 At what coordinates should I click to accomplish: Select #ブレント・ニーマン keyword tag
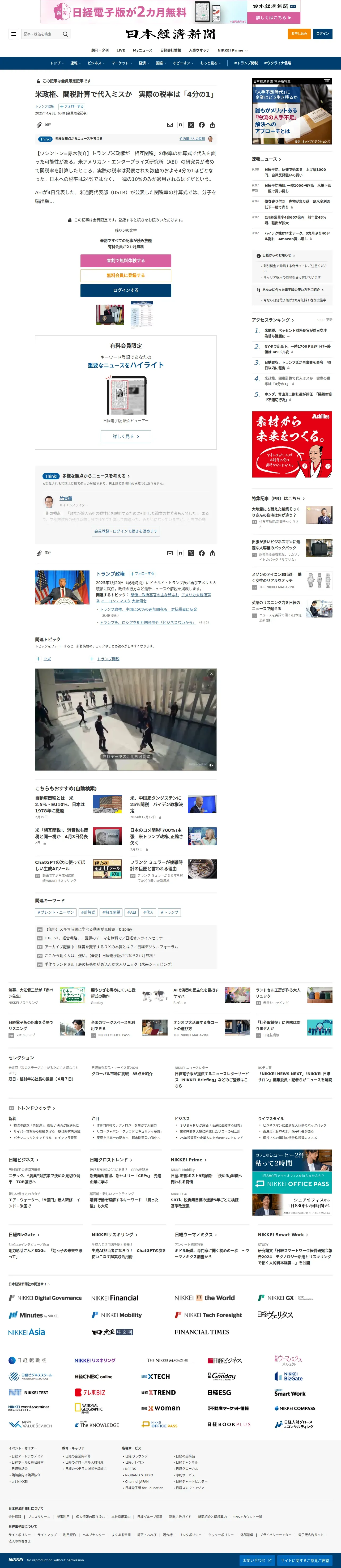point(56,913)
